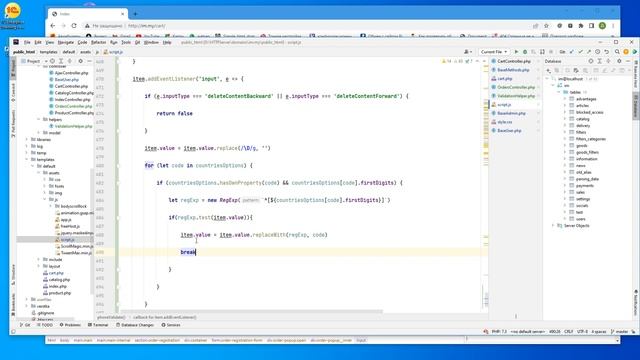Expand the catalog table in Database tree
The height and width of the screenshot is (360, 640).
pos(565,119)
